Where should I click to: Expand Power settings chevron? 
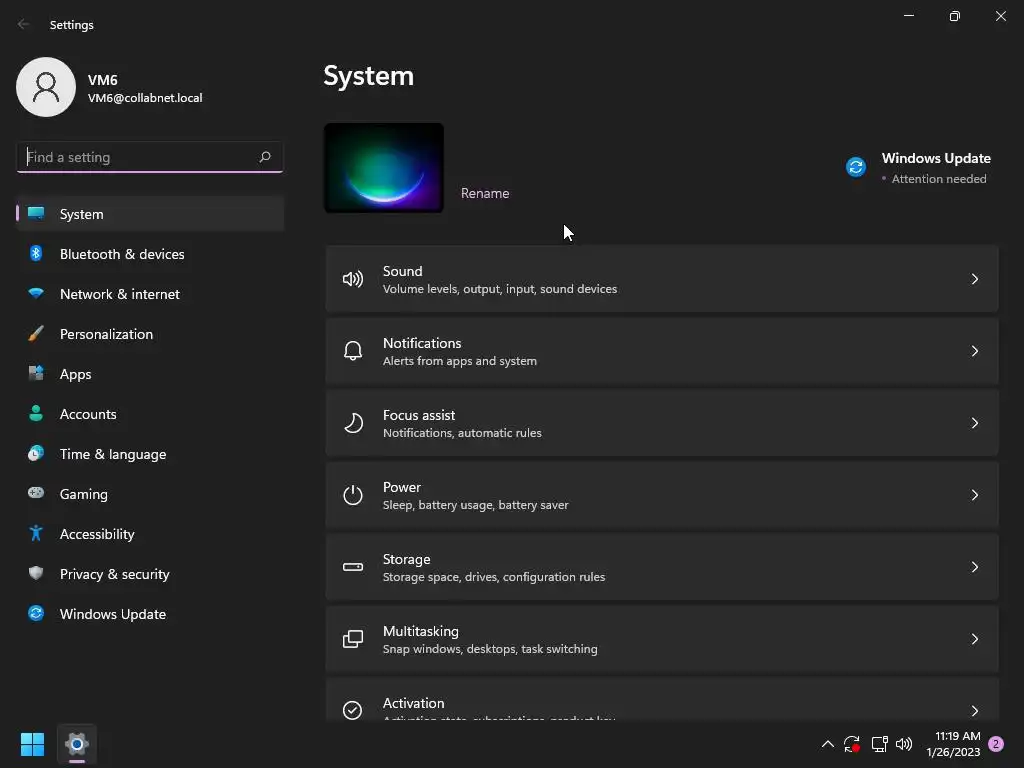pyautogui.click(x=974, y=495)
